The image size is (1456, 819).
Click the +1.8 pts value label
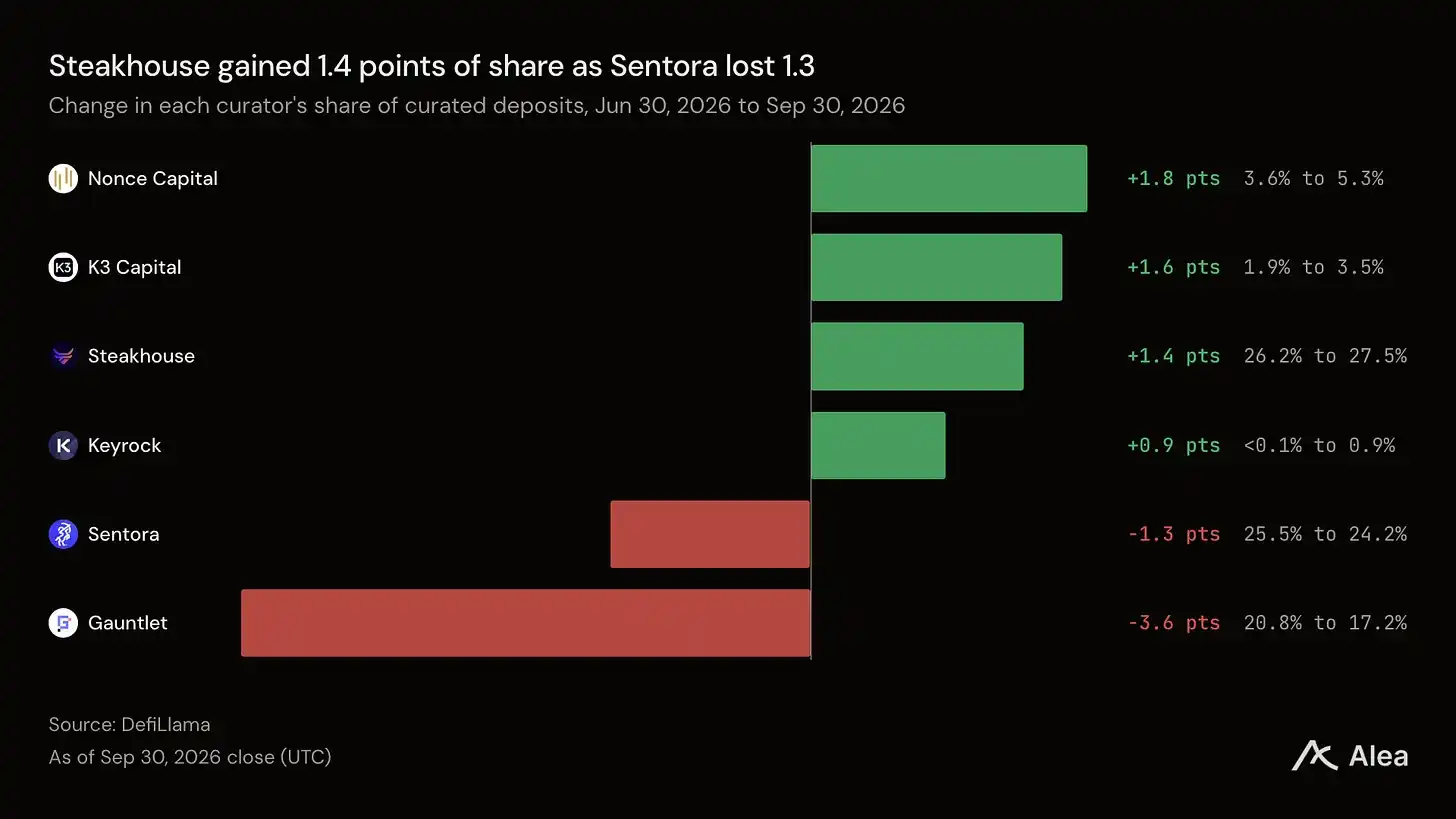pos(1173,179)
